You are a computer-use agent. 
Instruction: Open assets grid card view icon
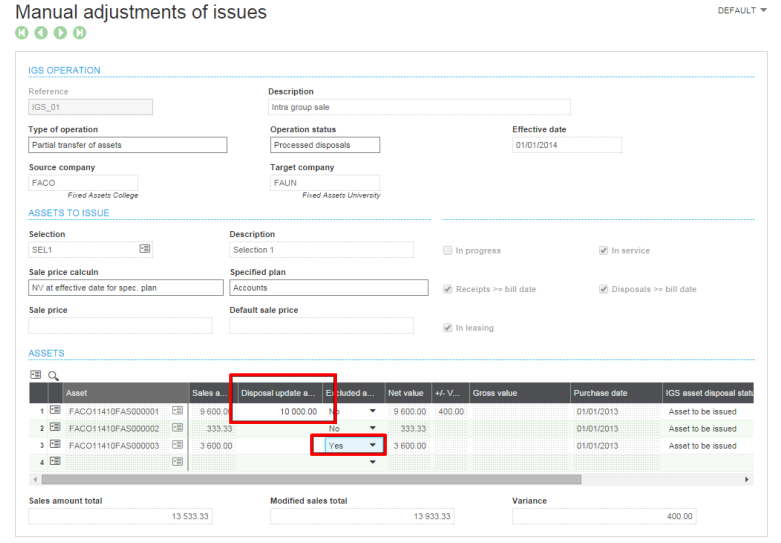point(35,375)
